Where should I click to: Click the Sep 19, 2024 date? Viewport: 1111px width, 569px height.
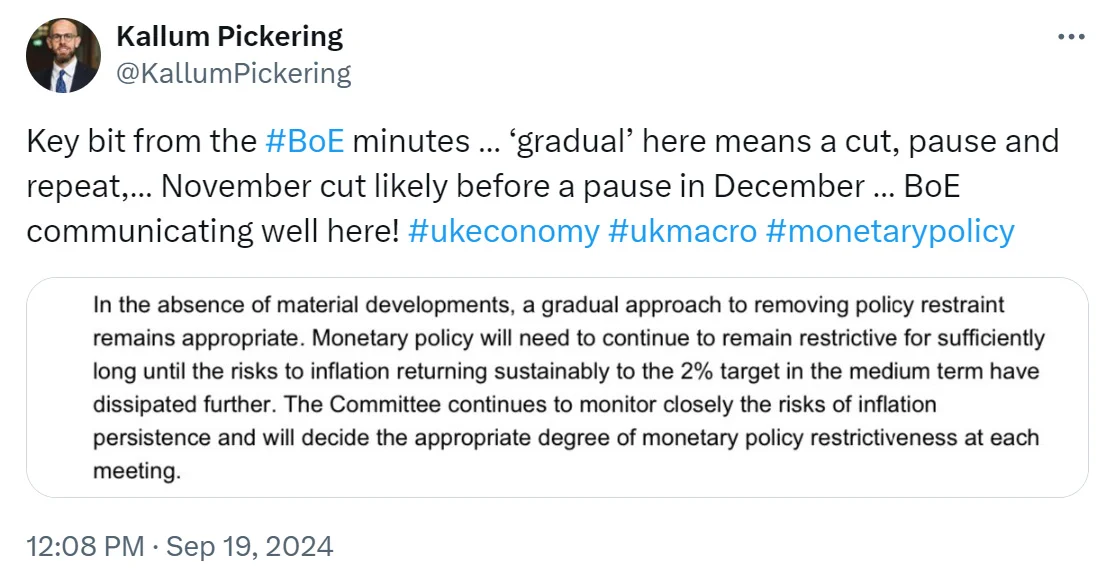pyautogui.click(x=250, y=547)
